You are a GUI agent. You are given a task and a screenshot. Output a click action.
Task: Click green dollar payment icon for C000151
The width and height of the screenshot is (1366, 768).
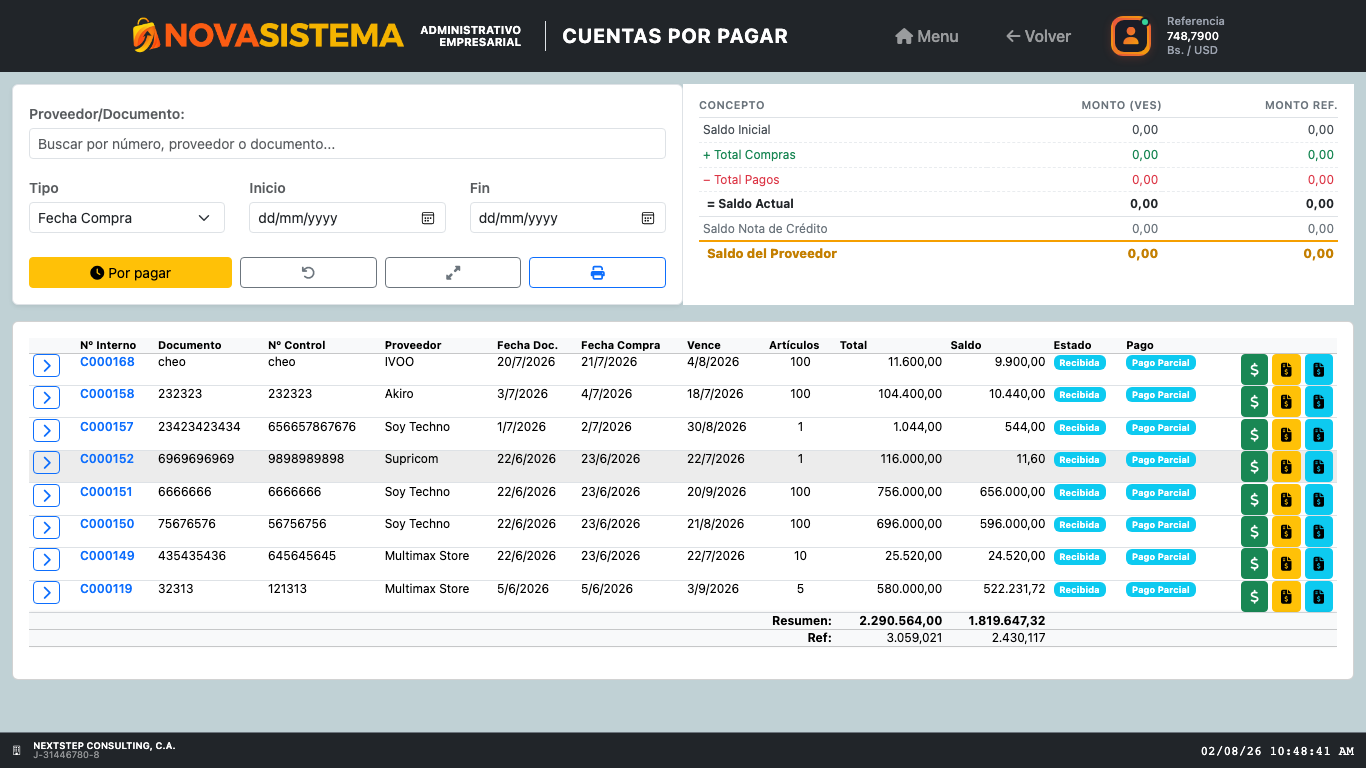click(1254, 499)
